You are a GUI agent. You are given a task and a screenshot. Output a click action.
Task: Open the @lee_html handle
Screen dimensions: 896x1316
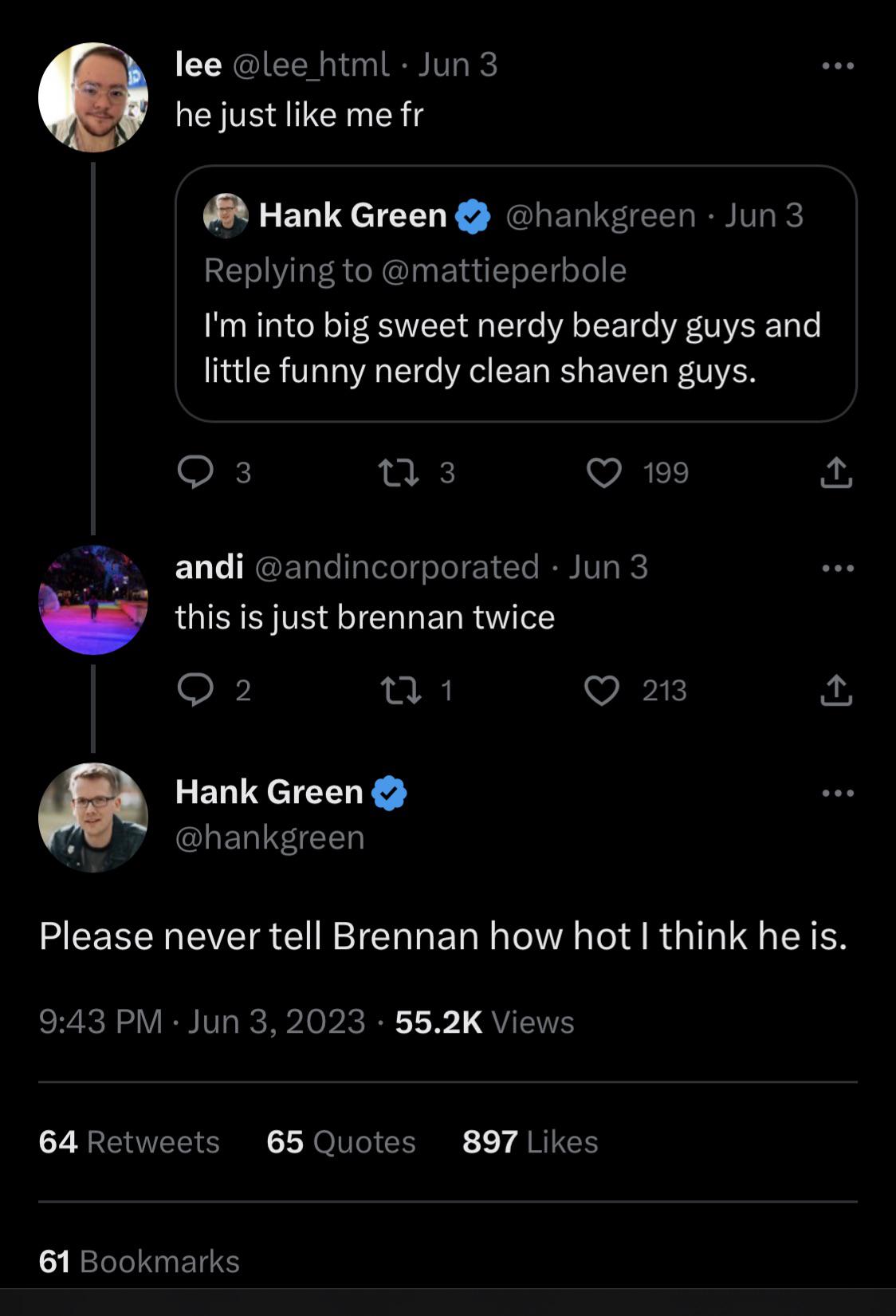[311, 65]
